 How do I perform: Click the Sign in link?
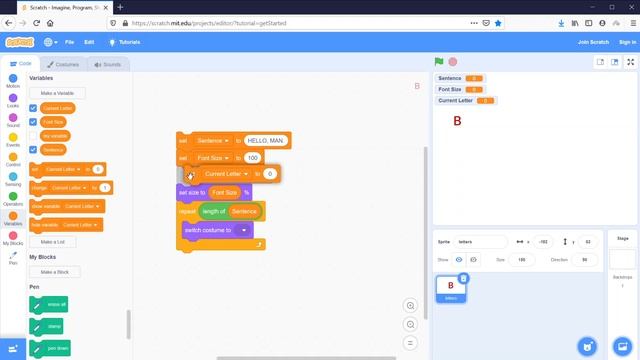627,42
